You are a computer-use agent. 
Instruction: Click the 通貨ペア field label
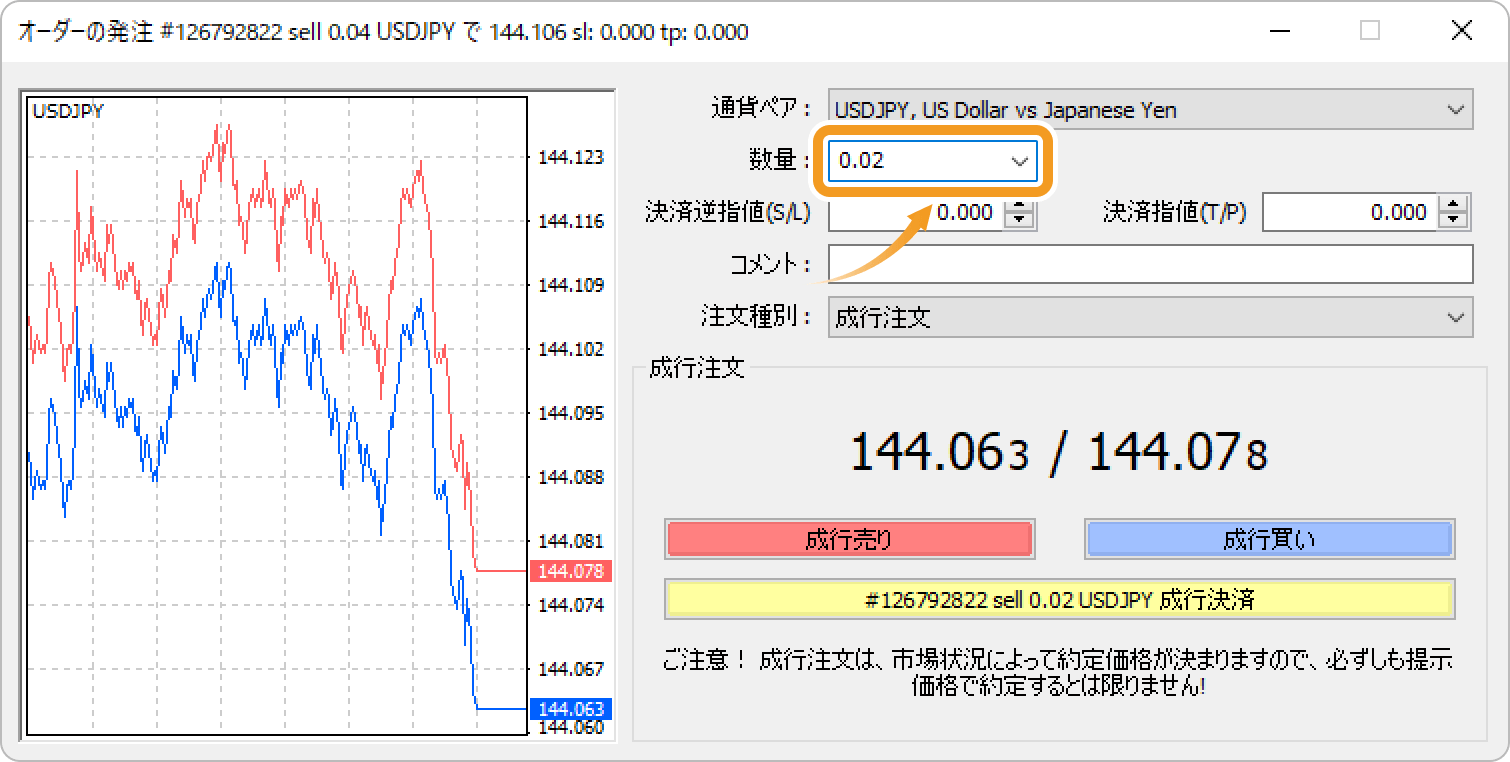(x=761, y=110)
